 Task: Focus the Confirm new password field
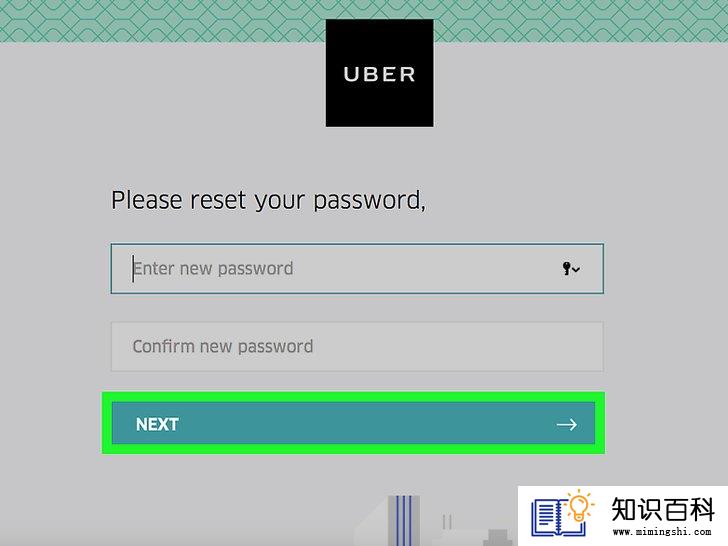(x=357, y=346)
